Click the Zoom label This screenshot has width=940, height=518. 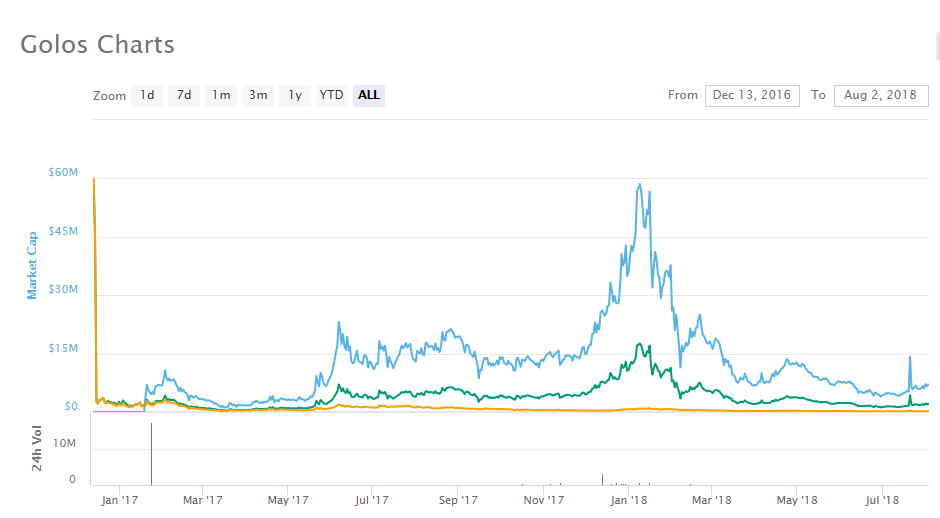tap(109, 96)
